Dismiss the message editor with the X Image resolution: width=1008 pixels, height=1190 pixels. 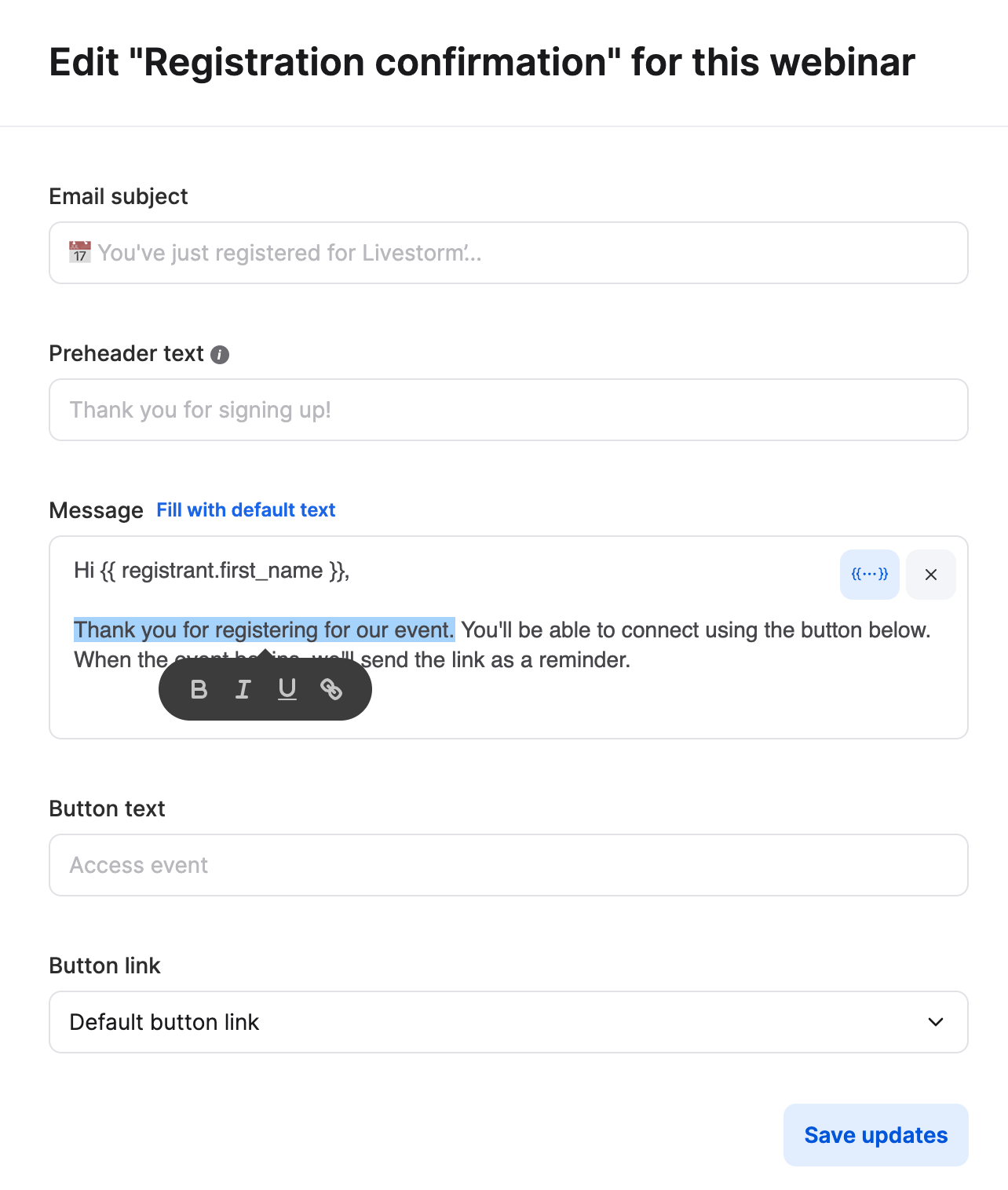[930, 575]
